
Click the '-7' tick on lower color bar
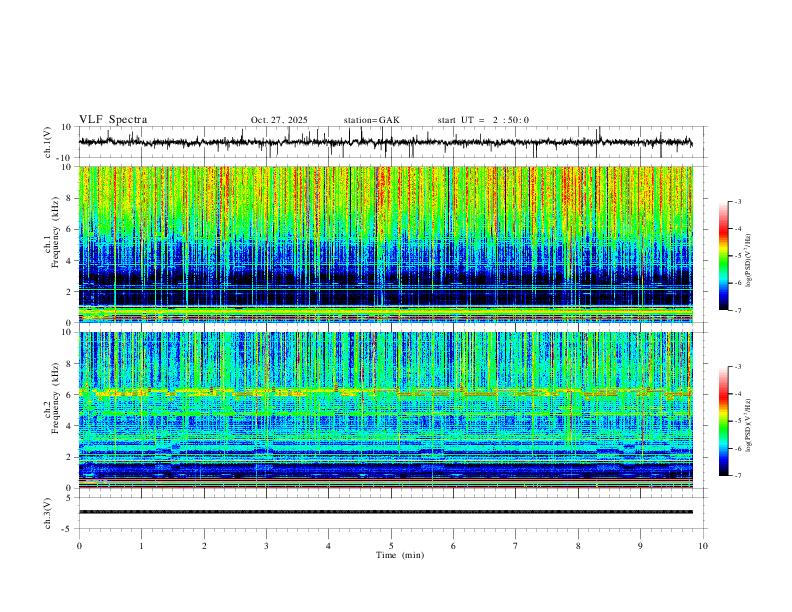pos(738,476)
